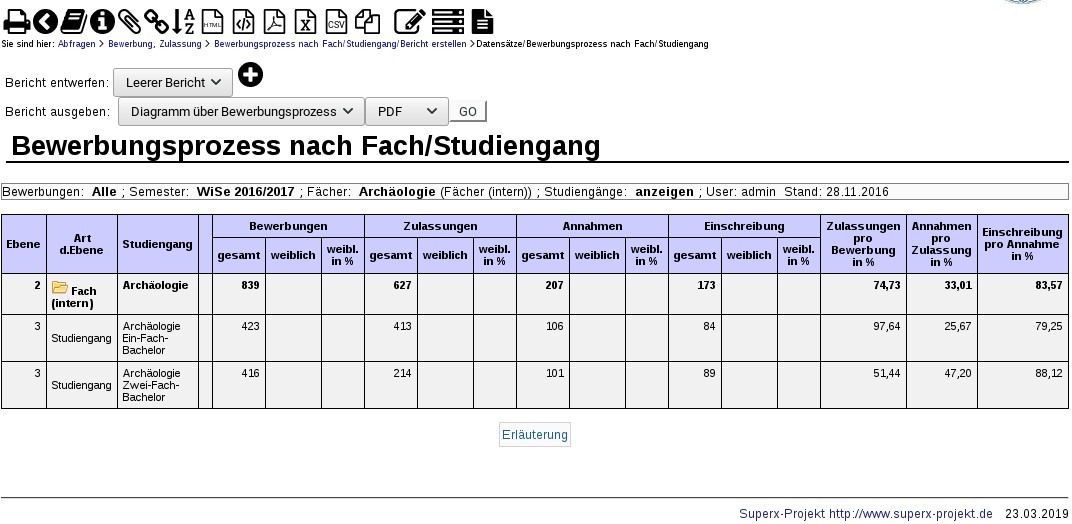Image resolution: width=1072 pixels, height=524 pixels.
Task: Click the chain link icon
Action: pyautogui.click(x=156, y=21)
